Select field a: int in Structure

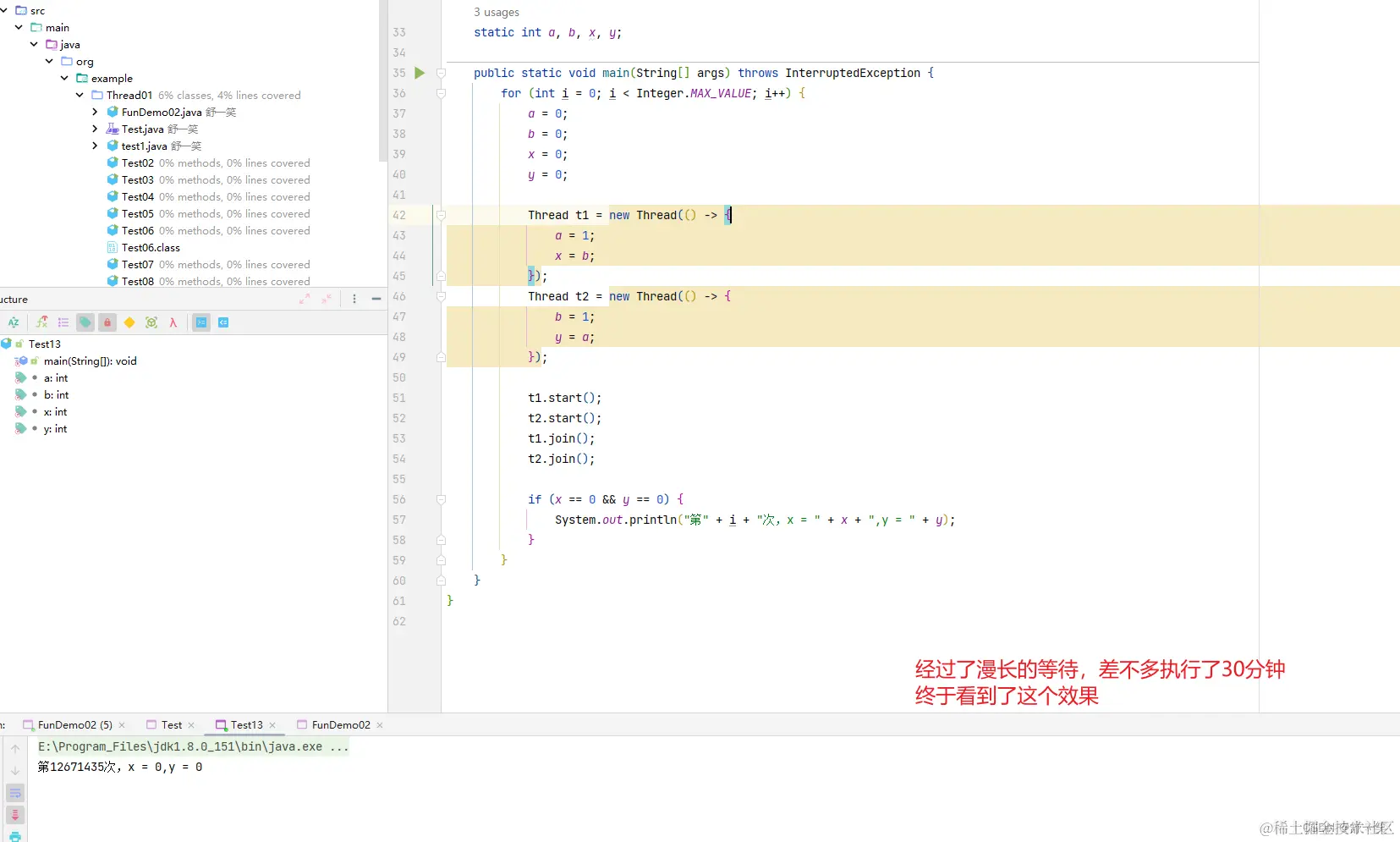pyautogui.click(x=56, y=377)
